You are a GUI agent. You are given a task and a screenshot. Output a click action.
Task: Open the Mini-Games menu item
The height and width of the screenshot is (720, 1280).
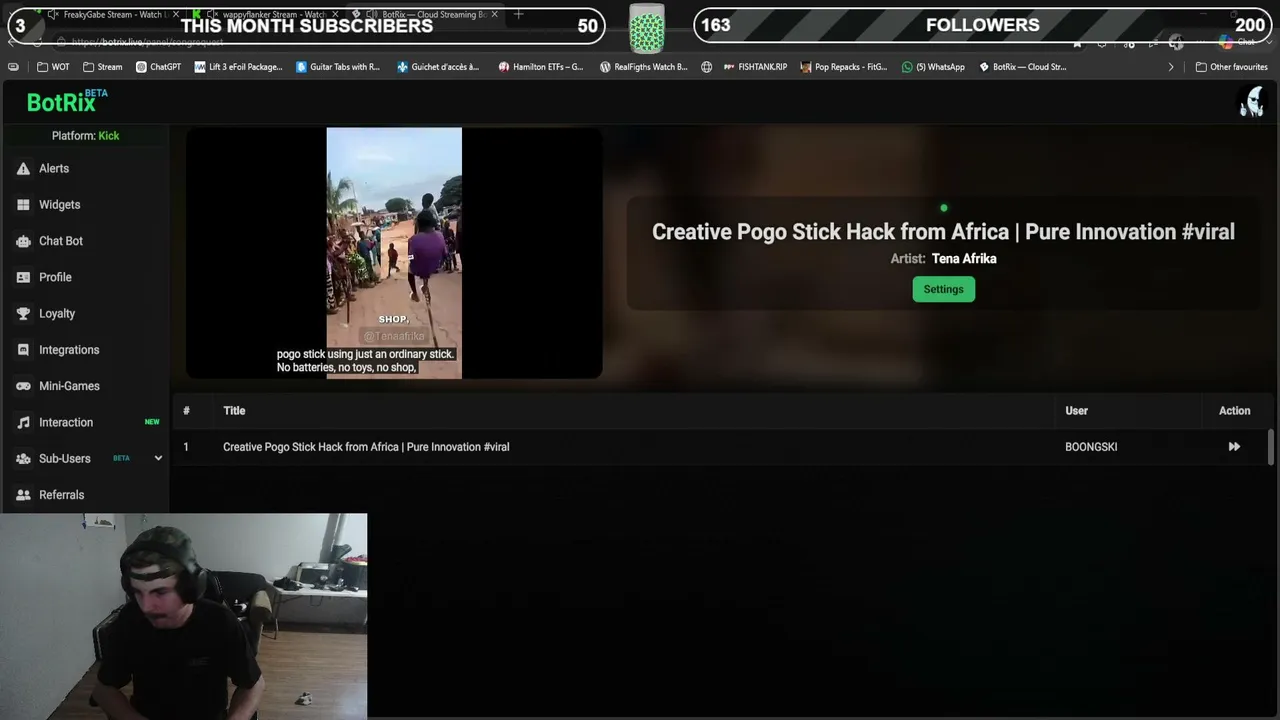click(x=69, y=386)
